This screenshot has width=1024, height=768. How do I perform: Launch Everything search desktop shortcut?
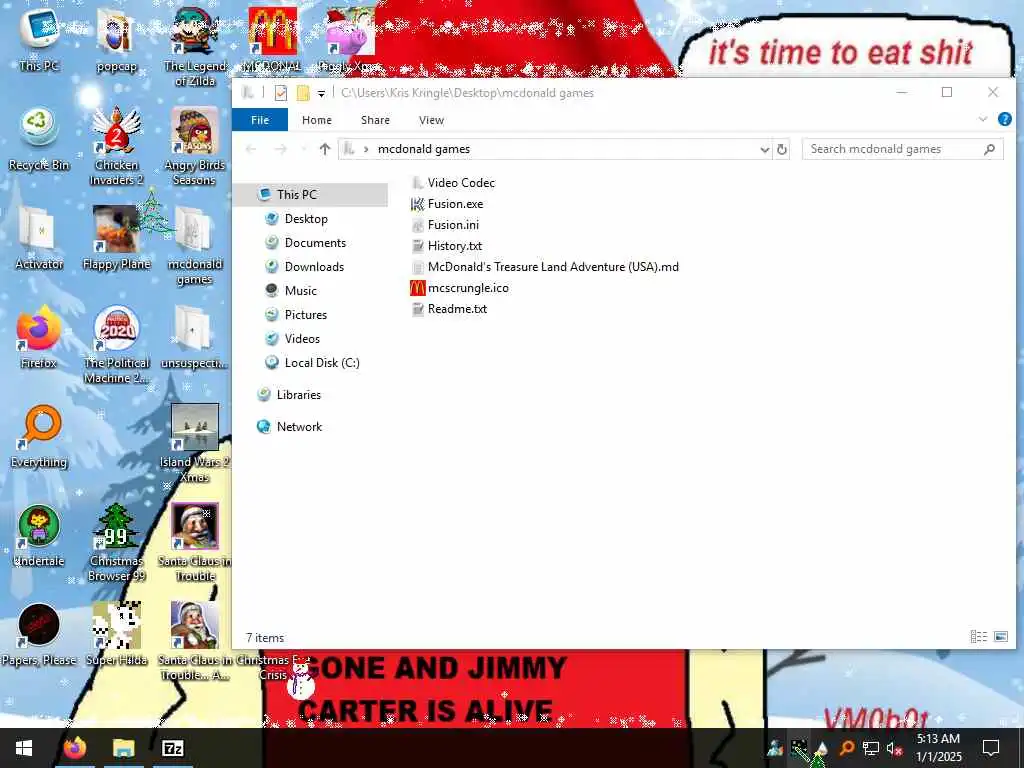click(39, 436)
